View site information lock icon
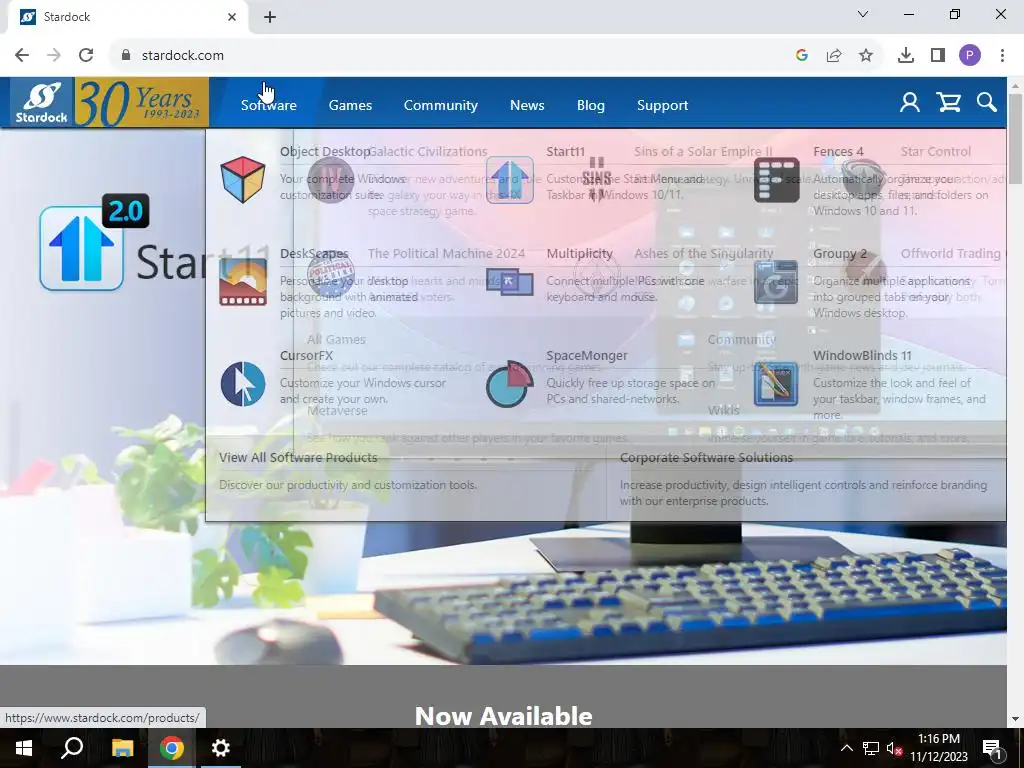The height and width of the screenshot is (768, 1024). pos(126,56)
